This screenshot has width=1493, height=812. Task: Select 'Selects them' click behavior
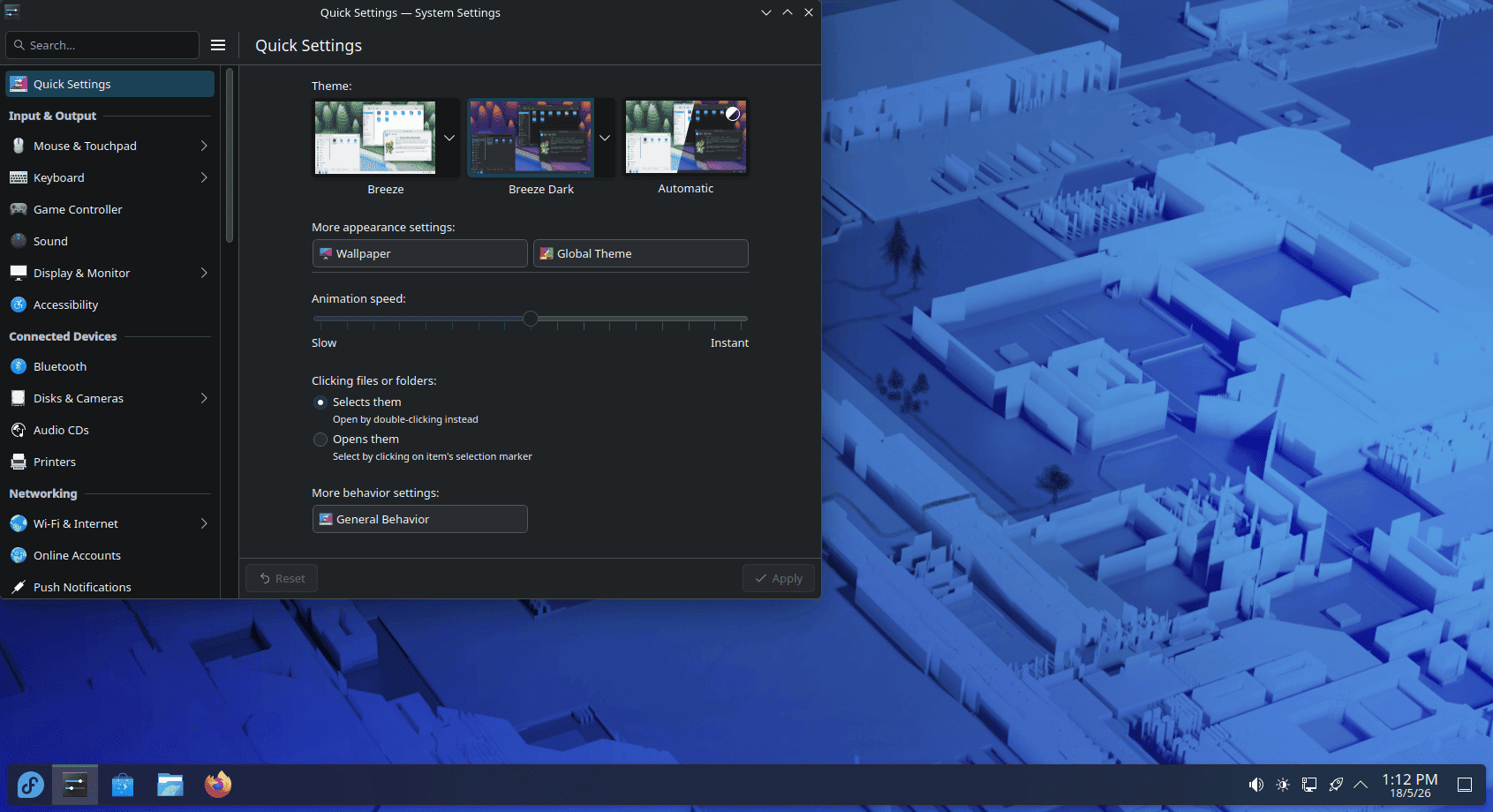point(320,402)
